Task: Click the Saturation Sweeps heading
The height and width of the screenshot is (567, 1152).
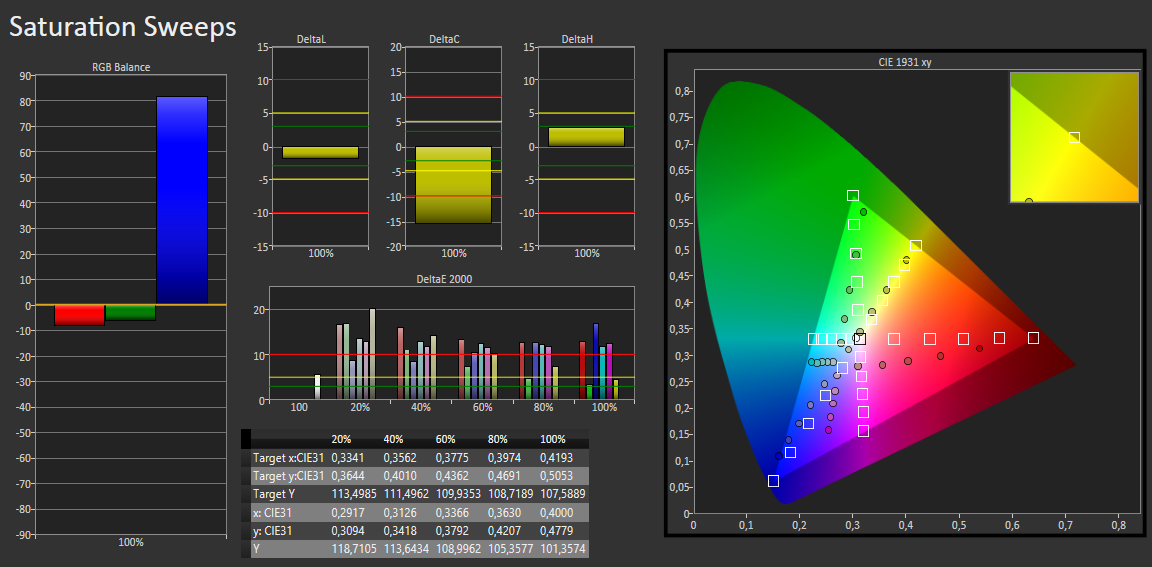Action: [123, 27]
